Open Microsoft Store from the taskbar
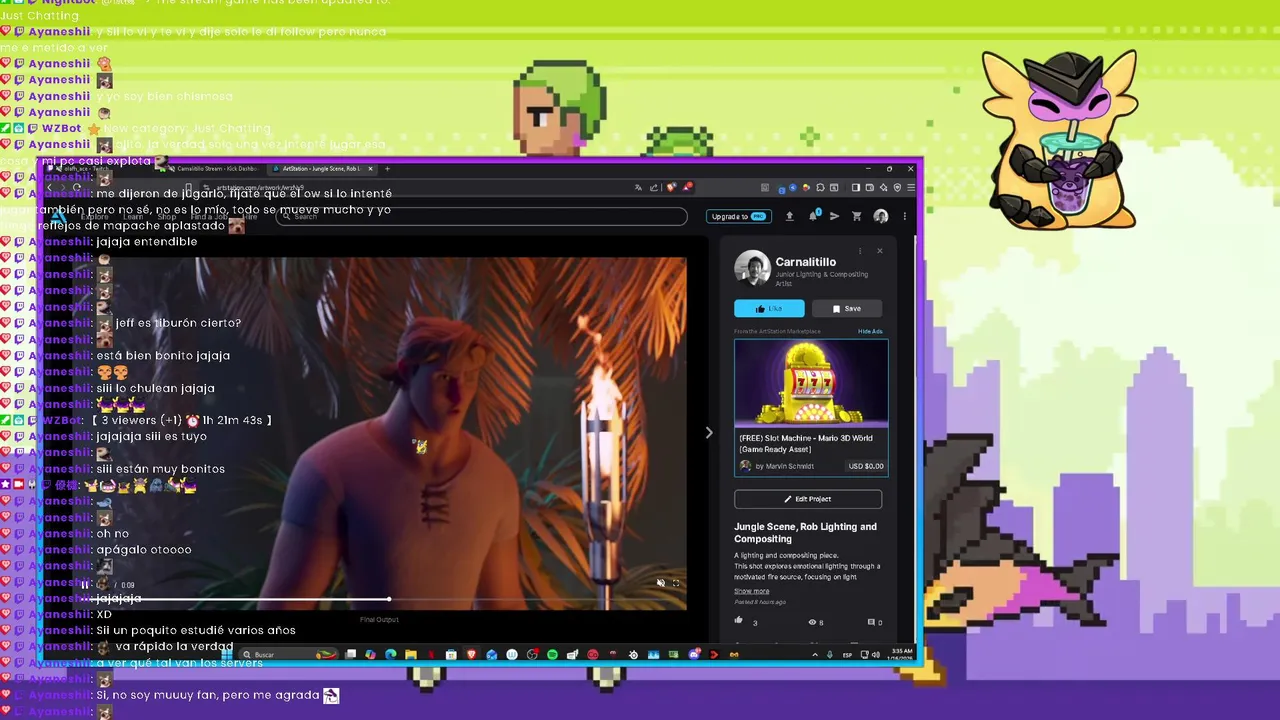This screenshot has height=720, width=1280. 451,654
